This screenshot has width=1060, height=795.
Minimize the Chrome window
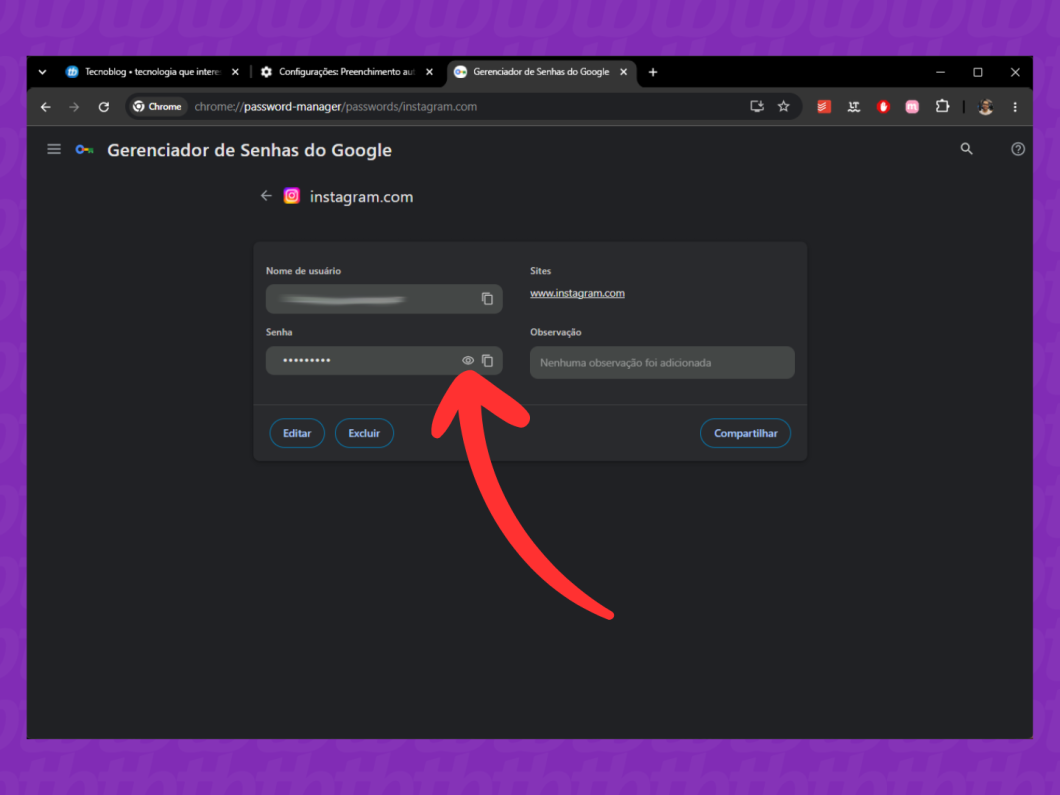click(940, 72)
